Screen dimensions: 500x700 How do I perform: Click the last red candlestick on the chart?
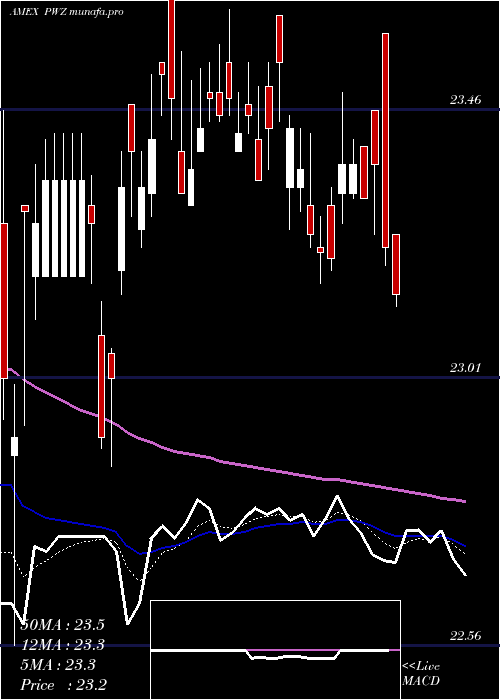tap(396, 264)
